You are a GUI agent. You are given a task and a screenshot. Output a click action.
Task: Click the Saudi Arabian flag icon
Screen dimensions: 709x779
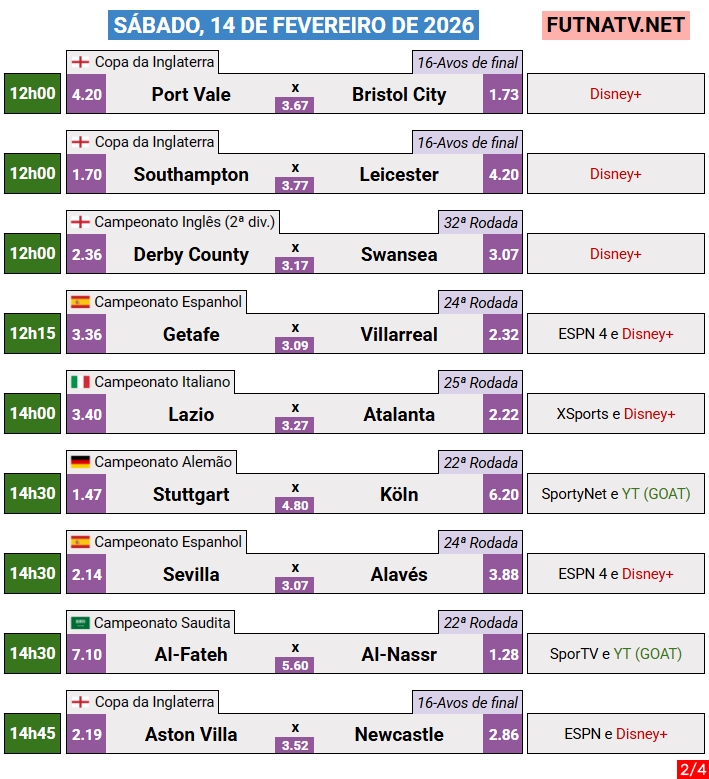80,622
